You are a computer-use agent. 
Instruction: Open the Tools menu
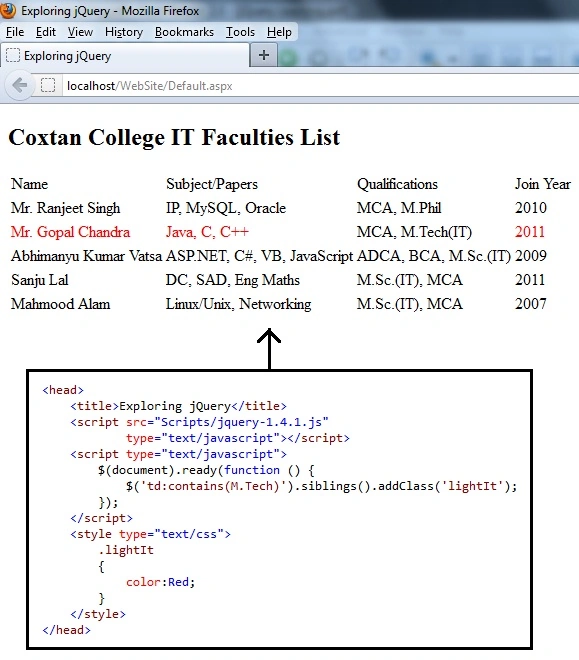pyautogui.click(x=240, y=32)
